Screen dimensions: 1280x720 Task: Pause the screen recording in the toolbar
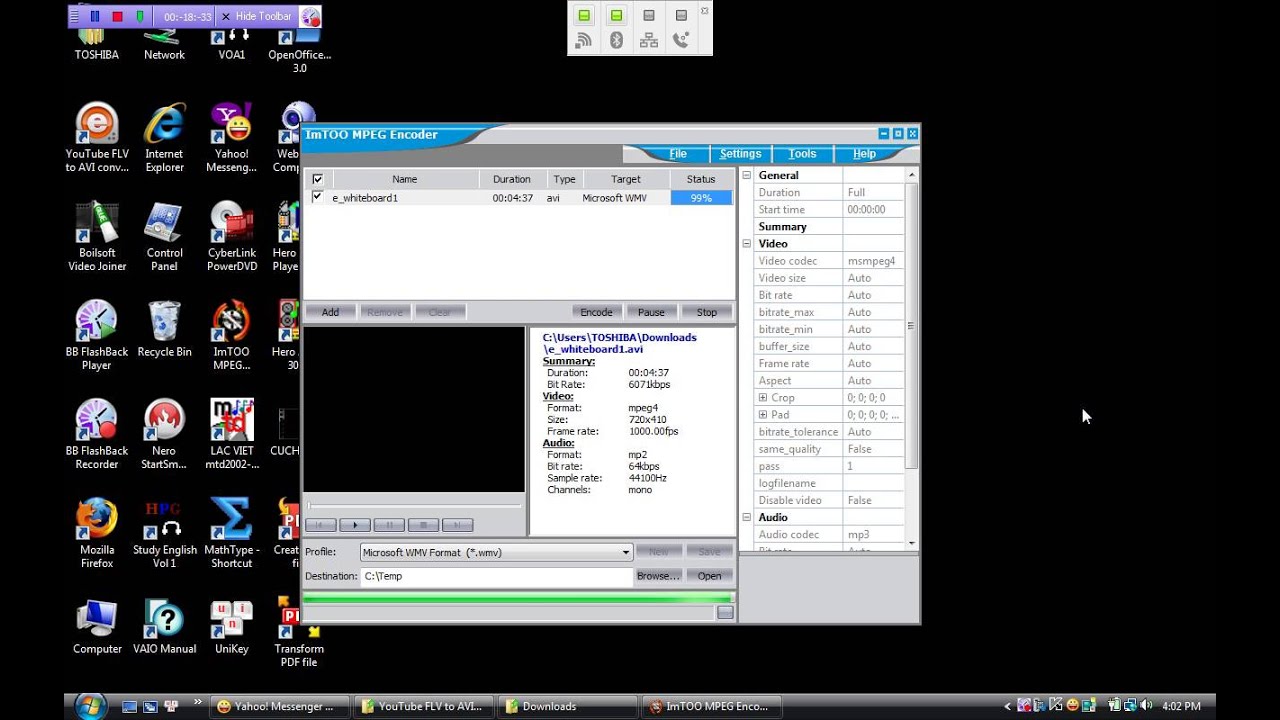point(95,16)
